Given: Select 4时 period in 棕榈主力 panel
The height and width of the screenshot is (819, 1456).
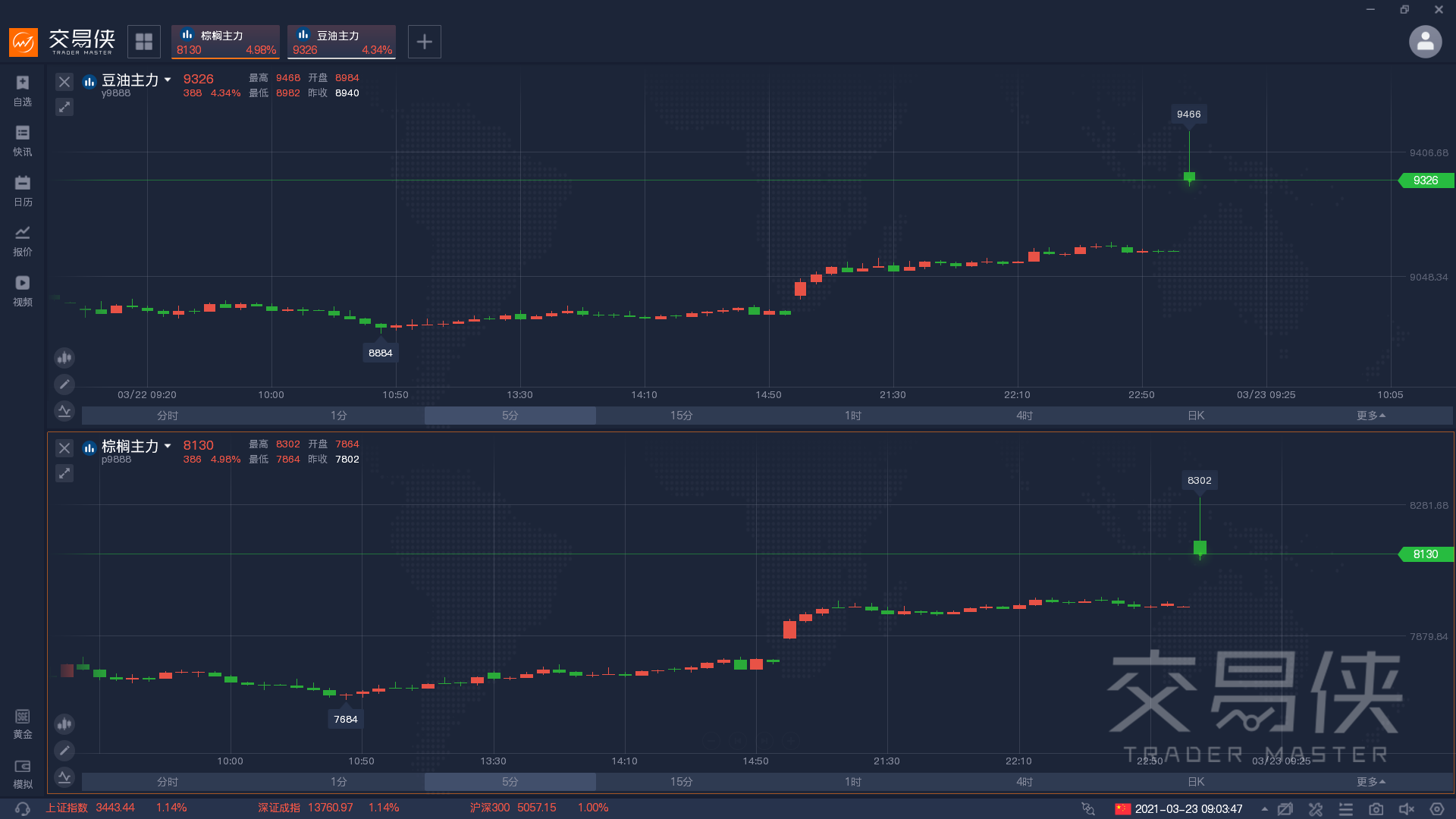Looking at the screenshot, I should [x=1025, y=782].
